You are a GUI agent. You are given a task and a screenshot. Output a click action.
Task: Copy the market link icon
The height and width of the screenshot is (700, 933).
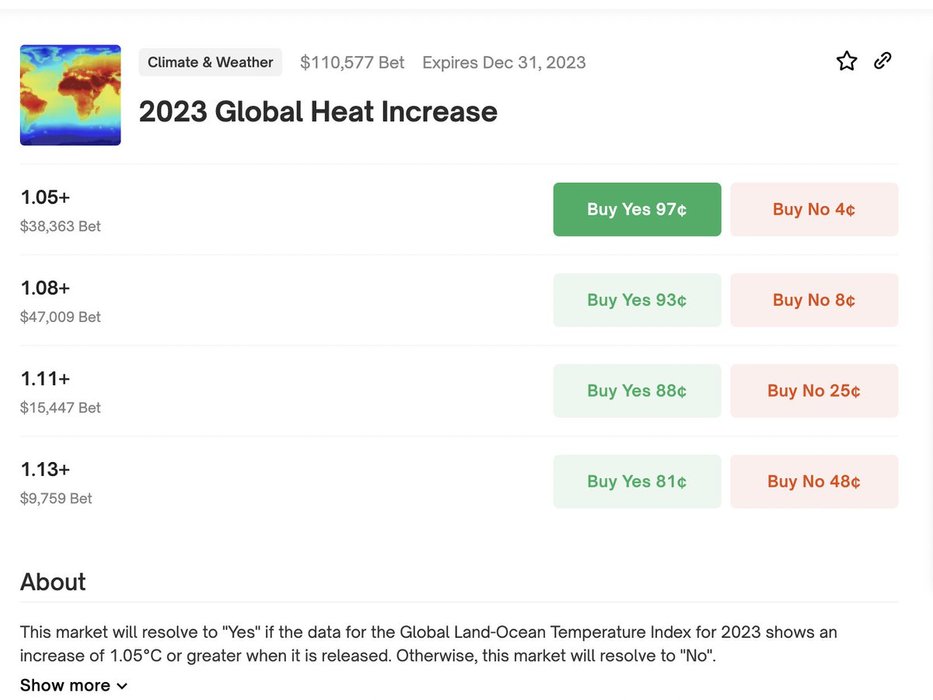pos(882,61)
